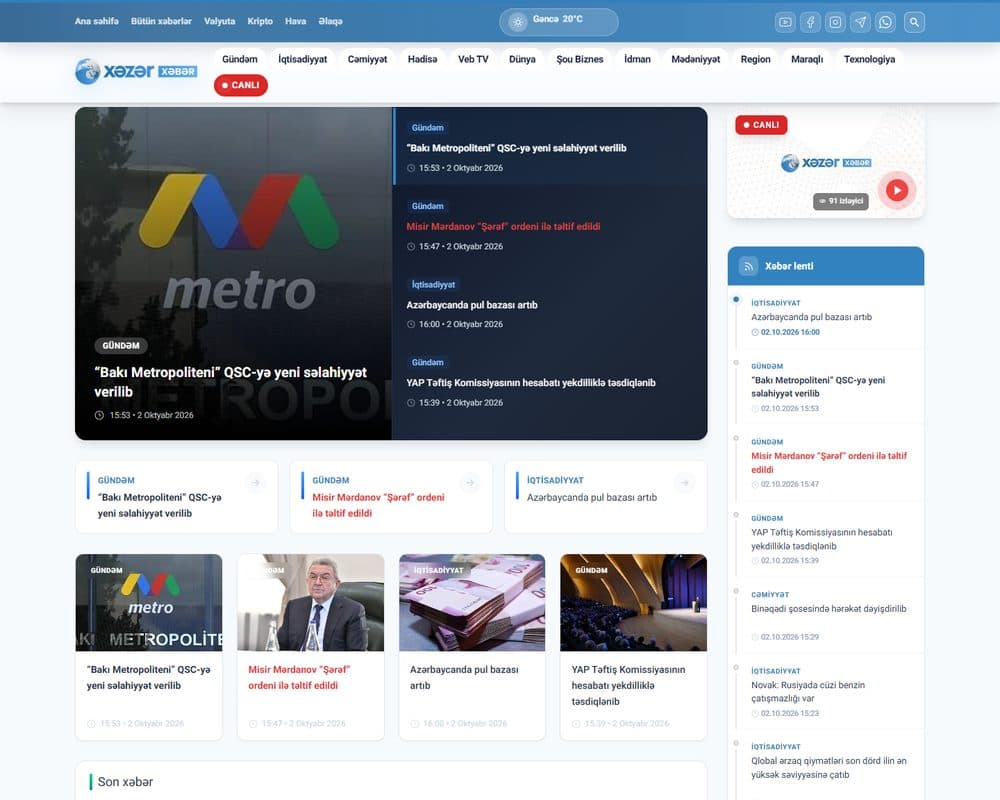The image size is (1000, 800).
Task: Click the "91 izləyici" viewer count badge
Action: coord(841,201)
